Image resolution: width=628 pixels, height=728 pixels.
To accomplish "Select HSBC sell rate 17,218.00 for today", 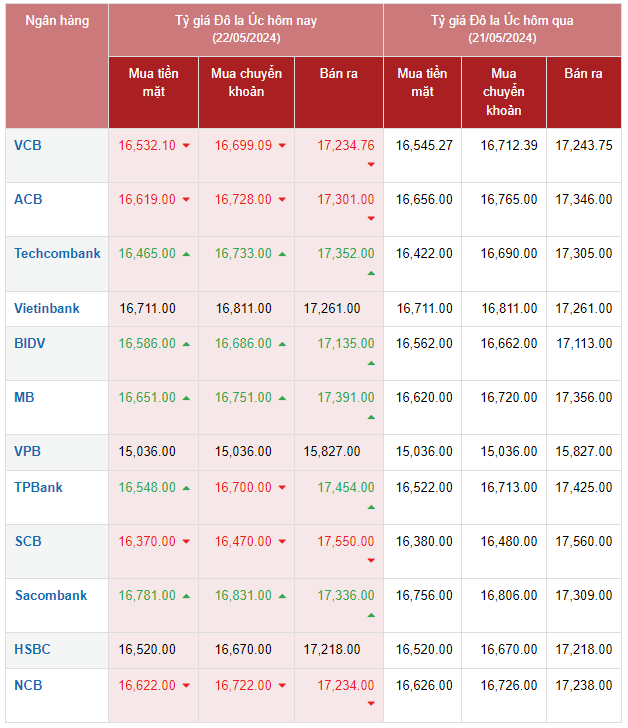I will point(332,650).
